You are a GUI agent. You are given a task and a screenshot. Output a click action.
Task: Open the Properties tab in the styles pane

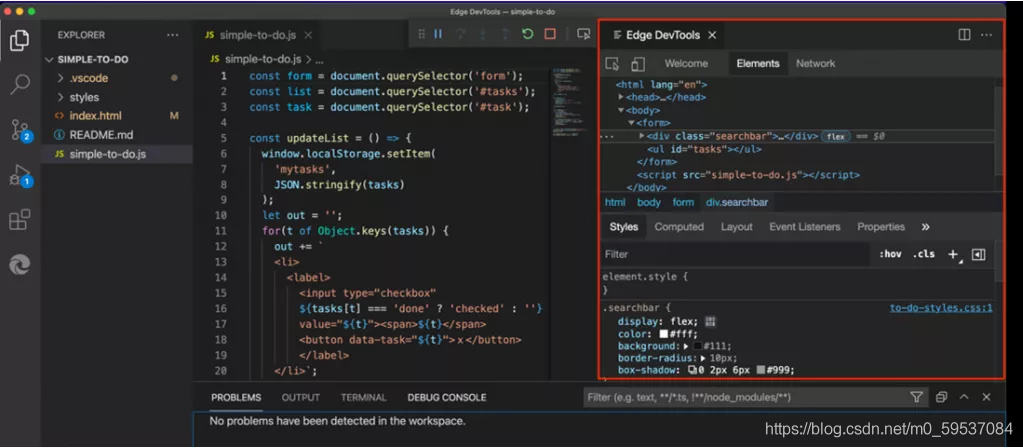[881, 227]
